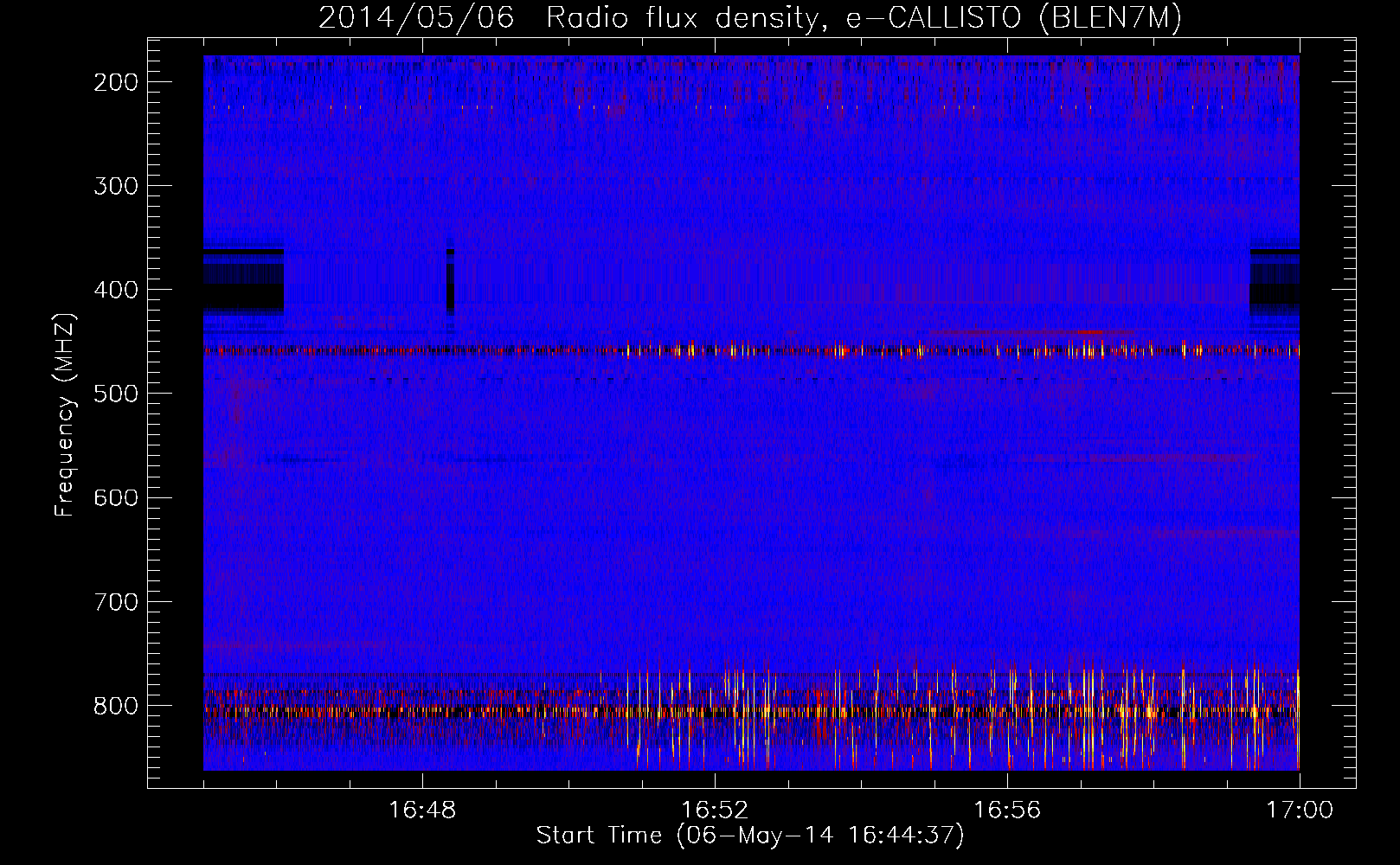Image resolution: width=1400 pixels, height=865 pixels.
Task: Click the 600 frequency tick label
Action: pyautogui.click(x=116, y=497)
